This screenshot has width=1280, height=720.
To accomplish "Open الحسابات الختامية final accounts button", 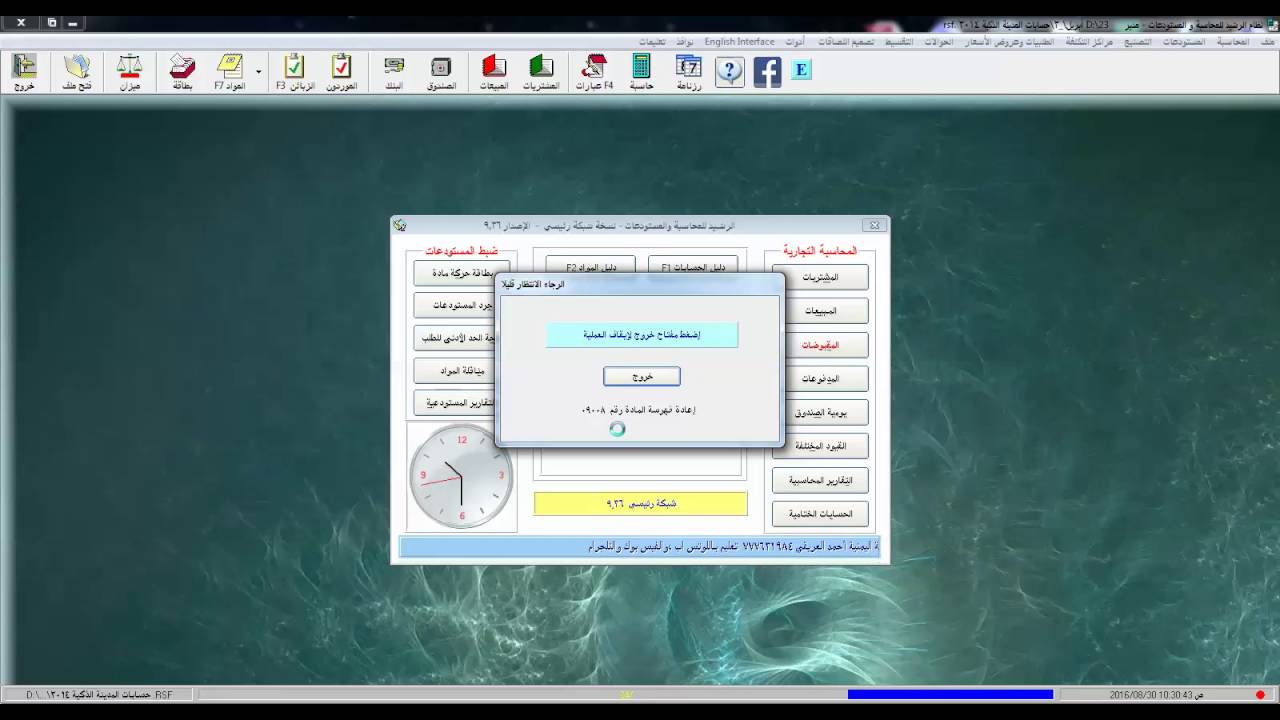I will point(820,514).
